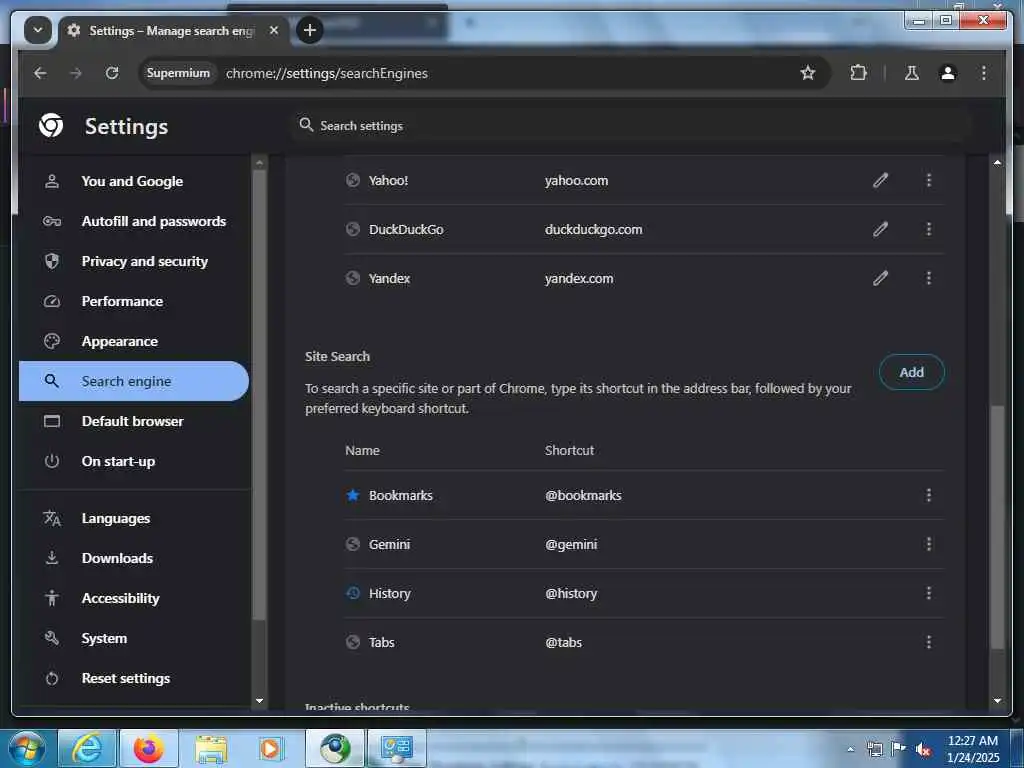Open more actions for History shortcut
1024x768 pixels.
pyautogui.click(x=929, y=593)
